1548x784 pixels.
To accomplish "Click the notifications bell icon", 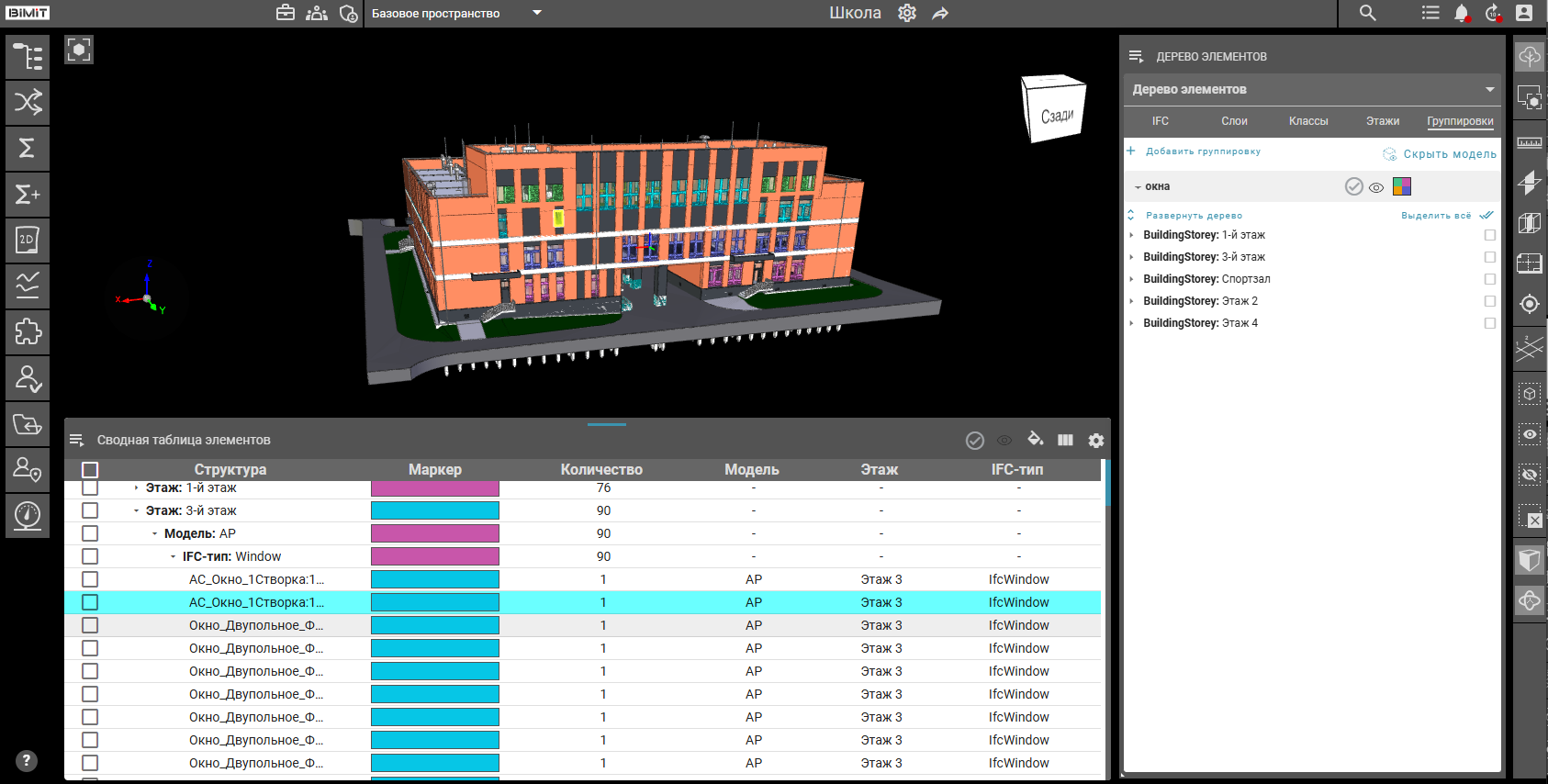I will pyautogui.click(x=1461, y=13).
